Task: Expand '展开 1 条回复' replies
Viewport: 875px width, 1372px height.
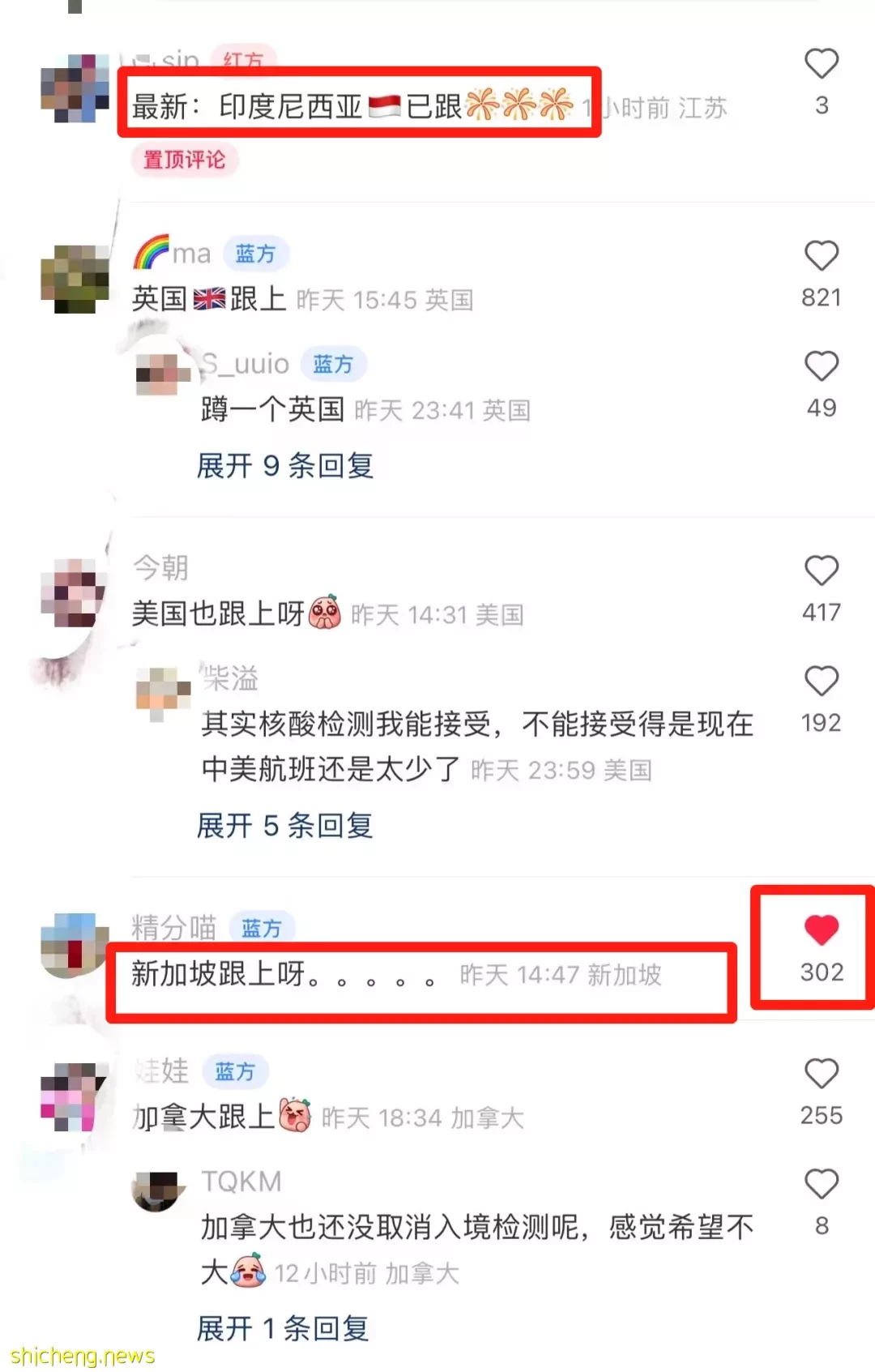Action: (x=283, y=1329)
